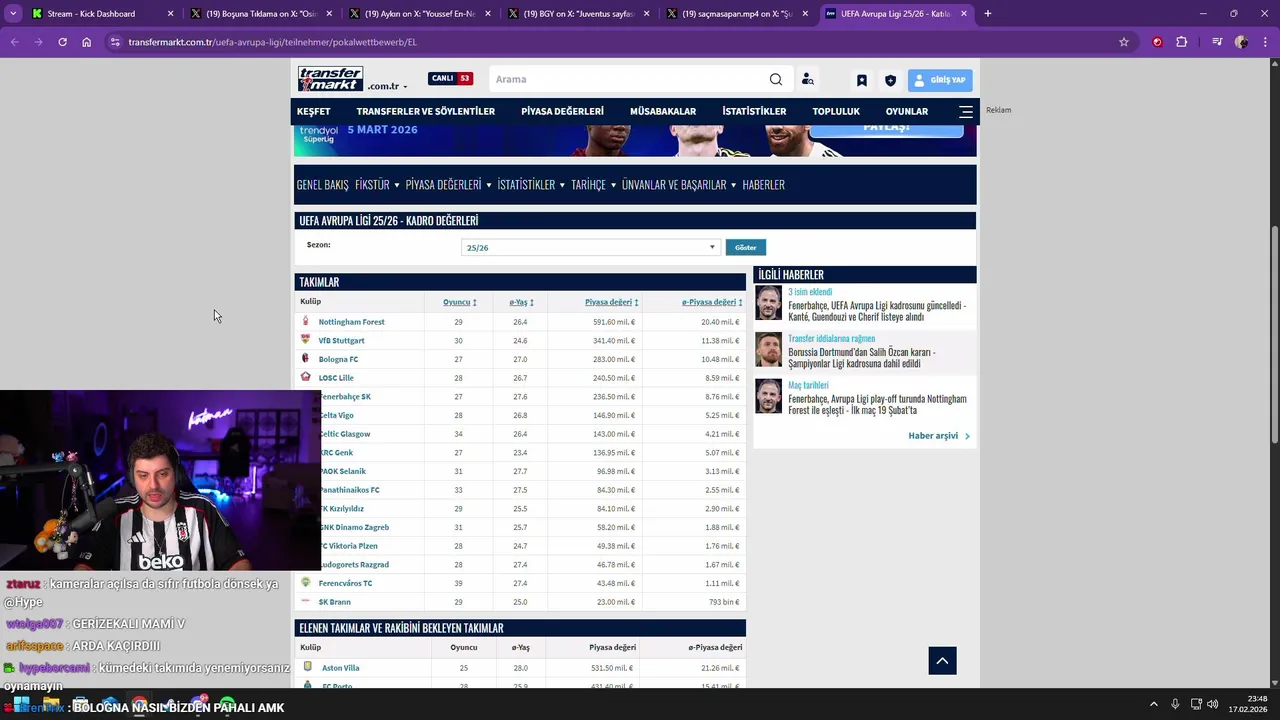The width and height of the screenshot is (1280, 720).
Task: Open a new browser tab
Action: pos(987,14)
